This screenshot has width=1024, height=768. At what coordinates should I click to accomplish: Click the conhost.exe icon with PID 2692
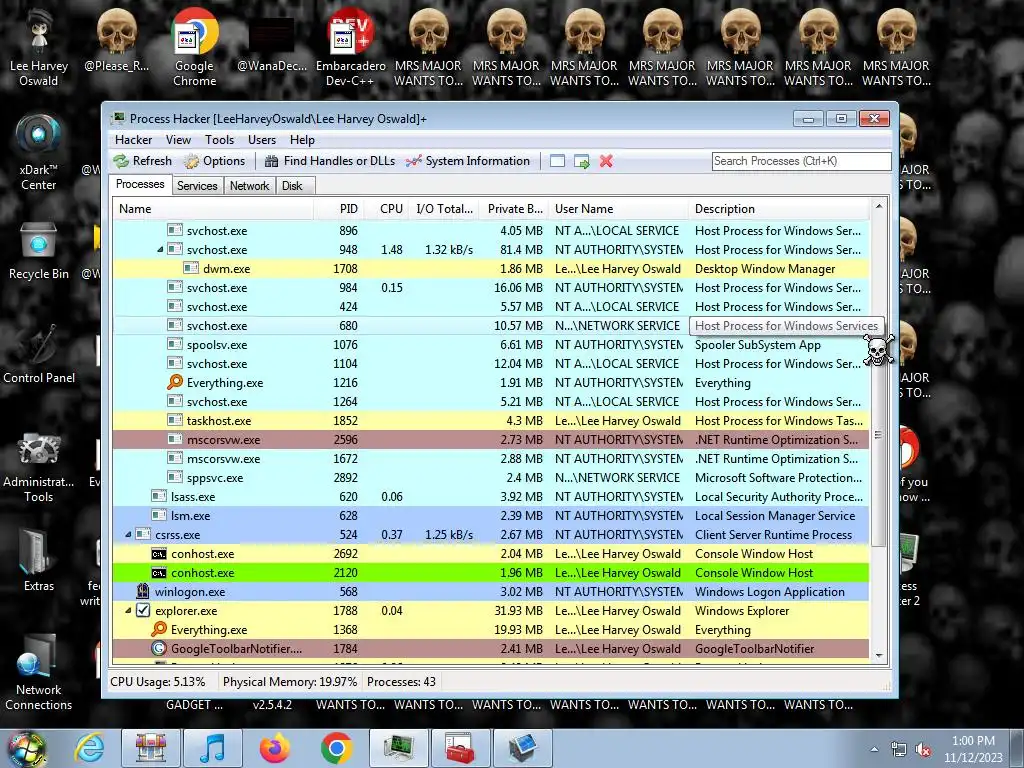tap(159, 554)
